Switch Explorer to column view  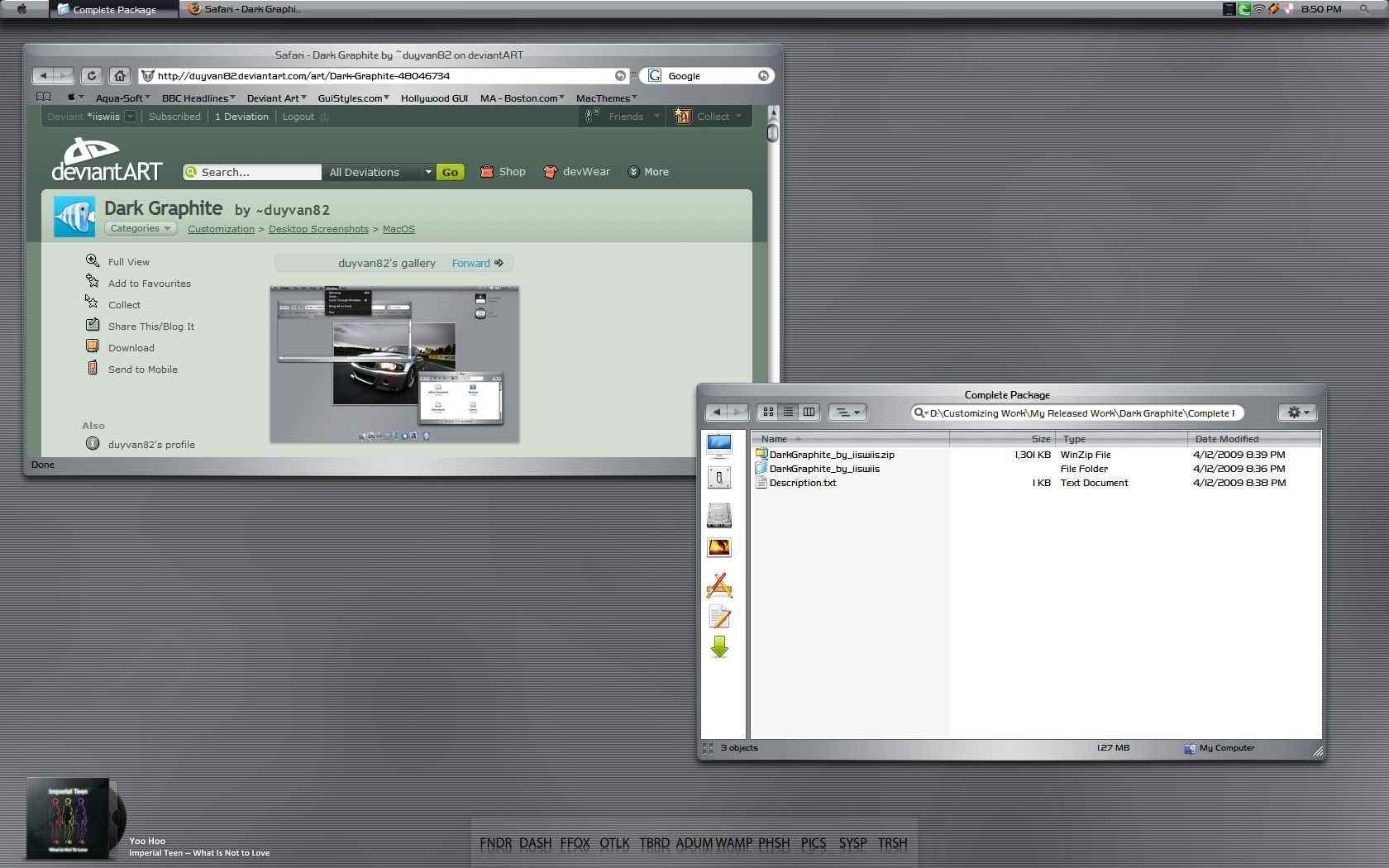809,412
